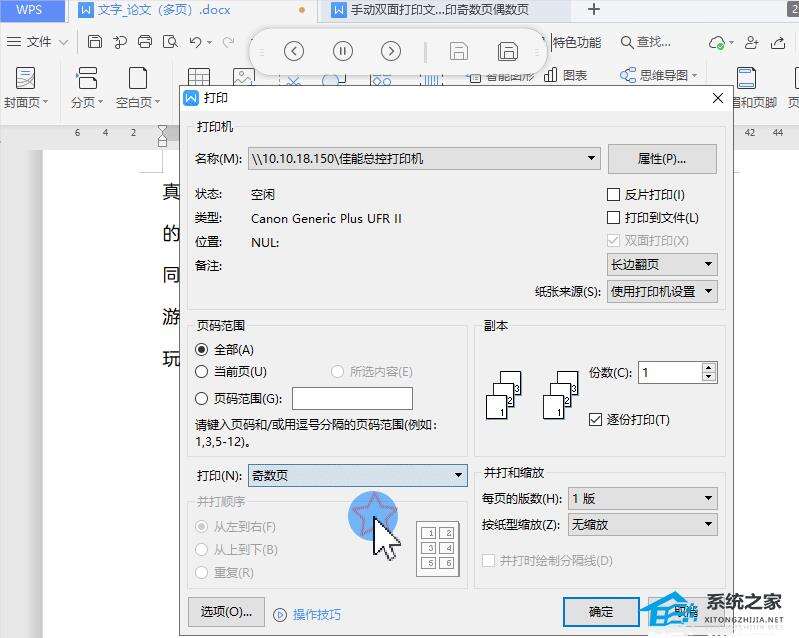Open header and footer tool icon
This screenshot has width=799, height=638.
pos(746,78)
